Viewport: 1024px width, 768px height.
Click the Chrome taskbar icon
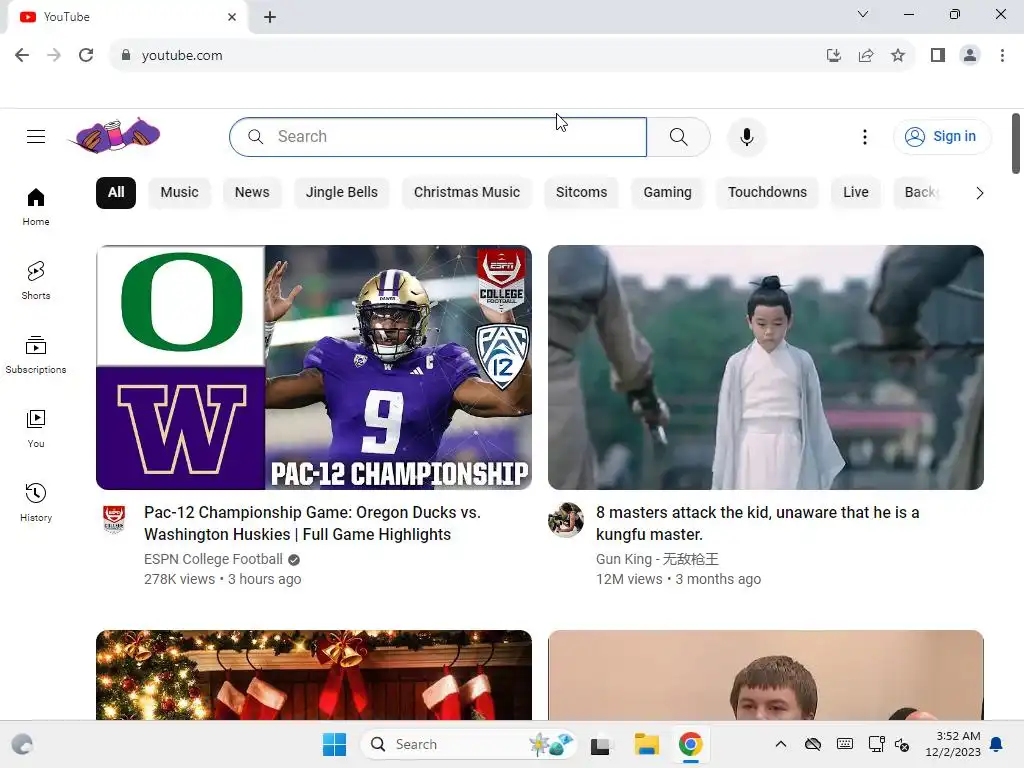tap(690, 744)
